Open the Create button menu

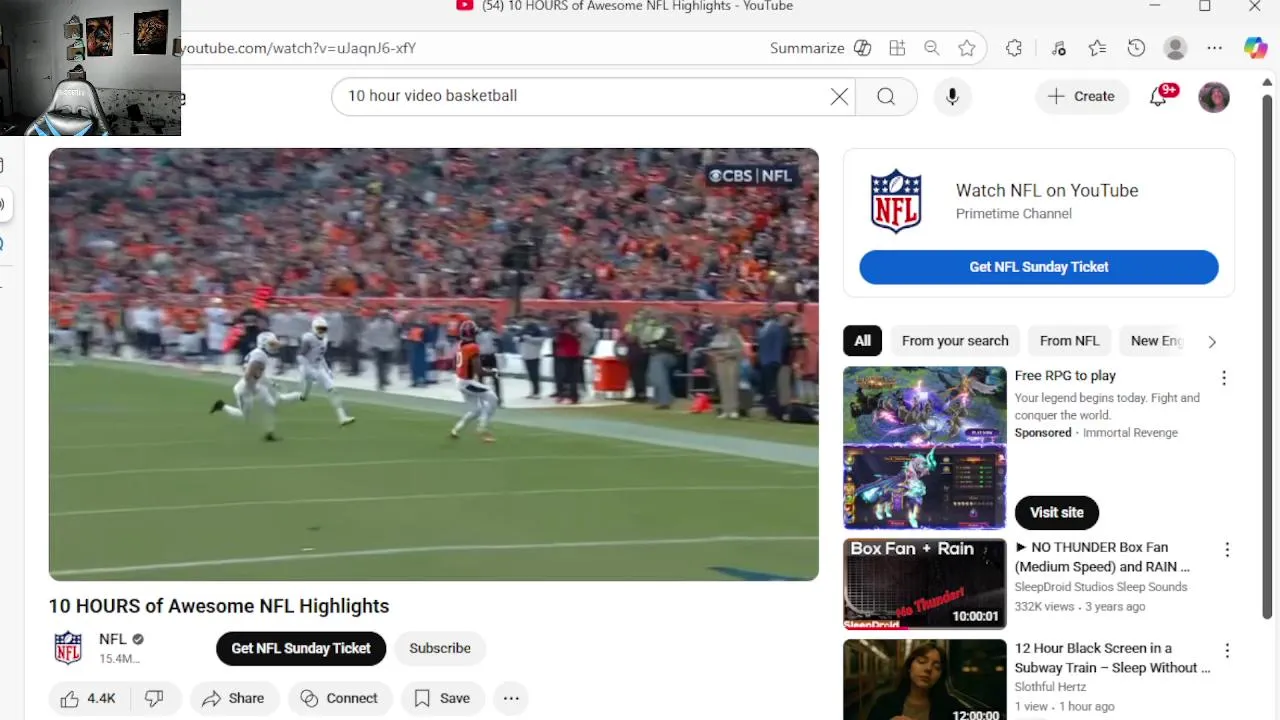(1082, 96)
